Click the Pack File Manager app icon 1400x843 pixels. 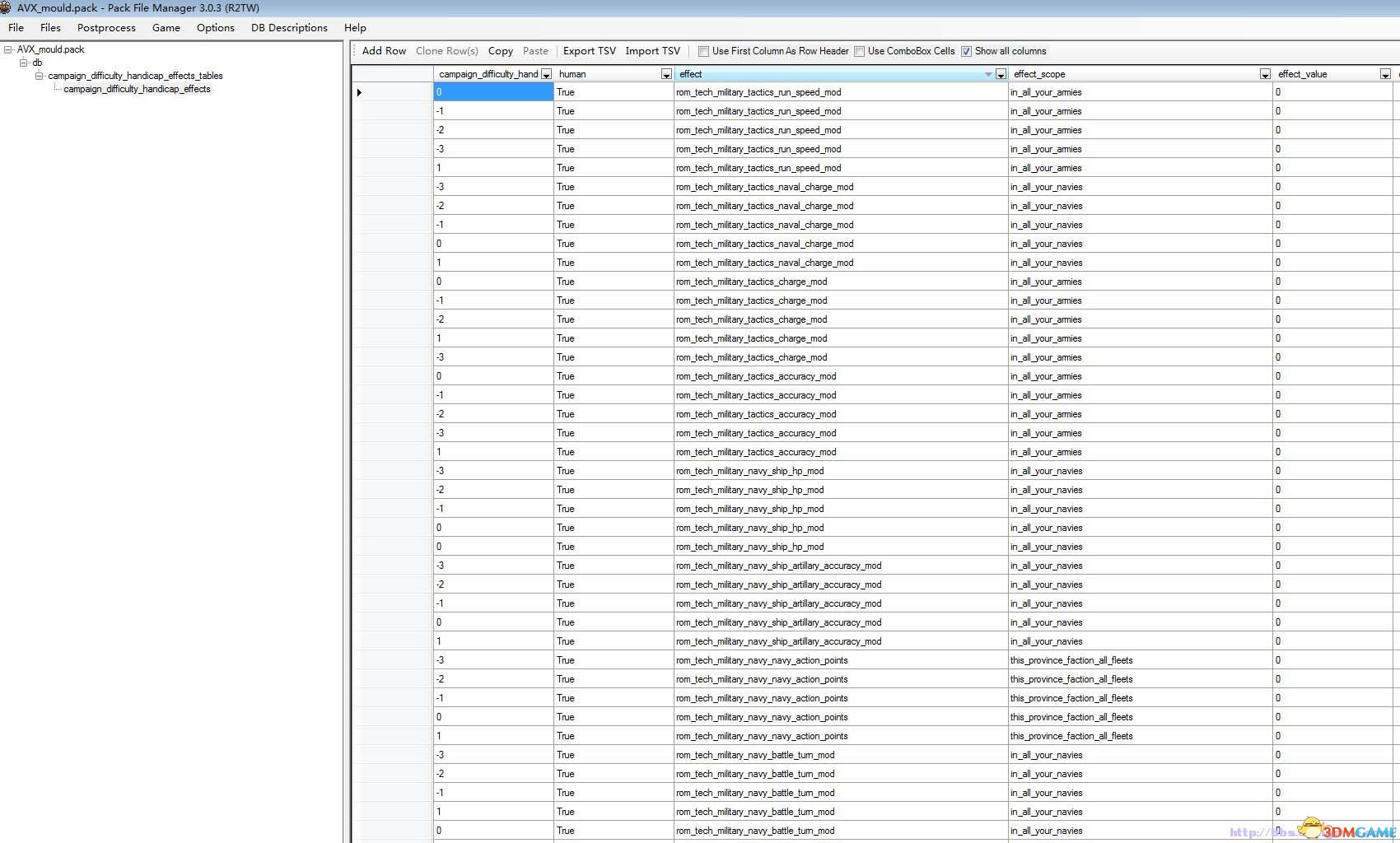6,7
